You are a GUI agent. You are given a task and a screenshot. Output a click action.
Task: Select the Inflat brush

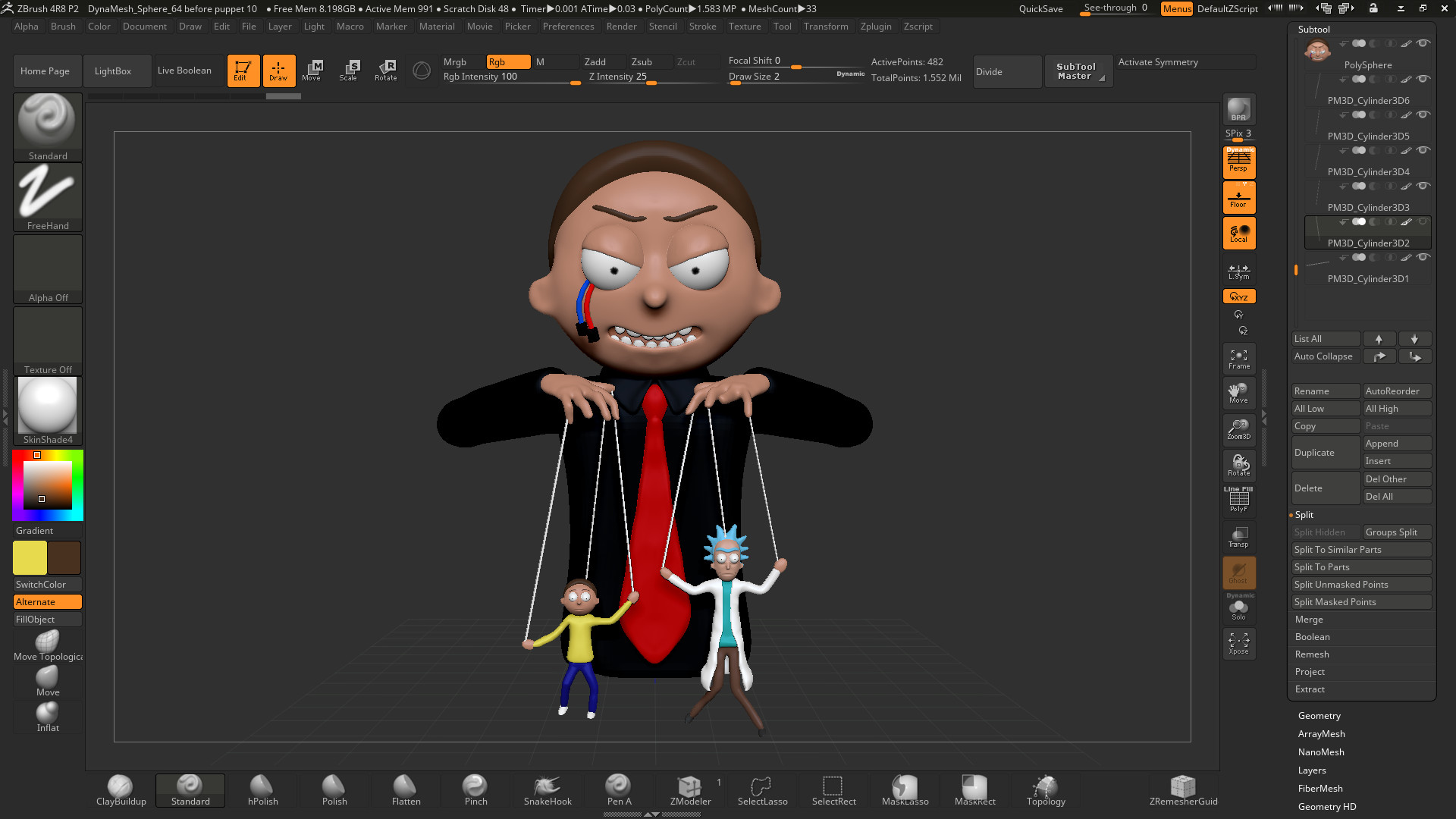[48, 717]
